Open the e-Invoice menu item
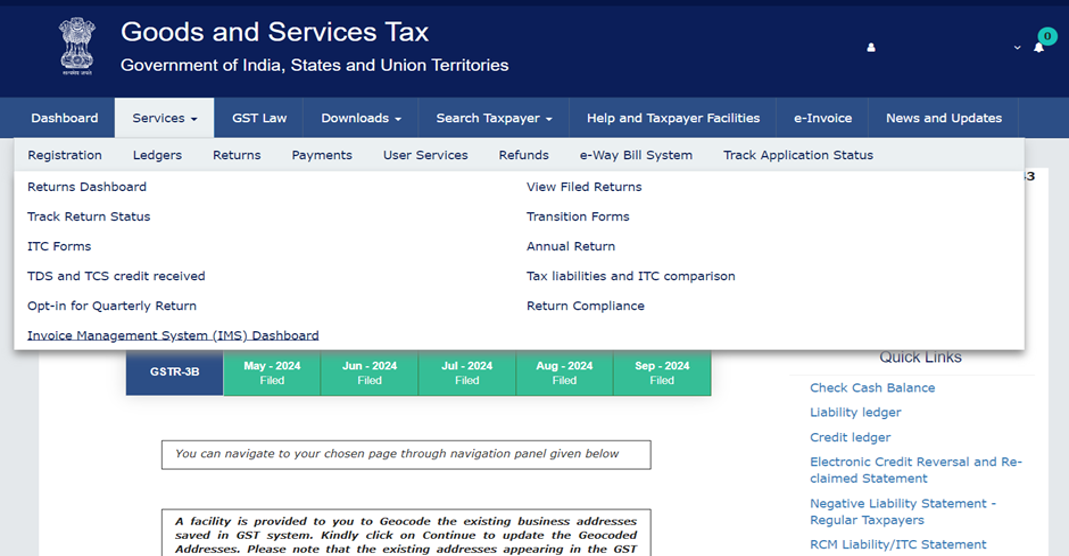 822,118
